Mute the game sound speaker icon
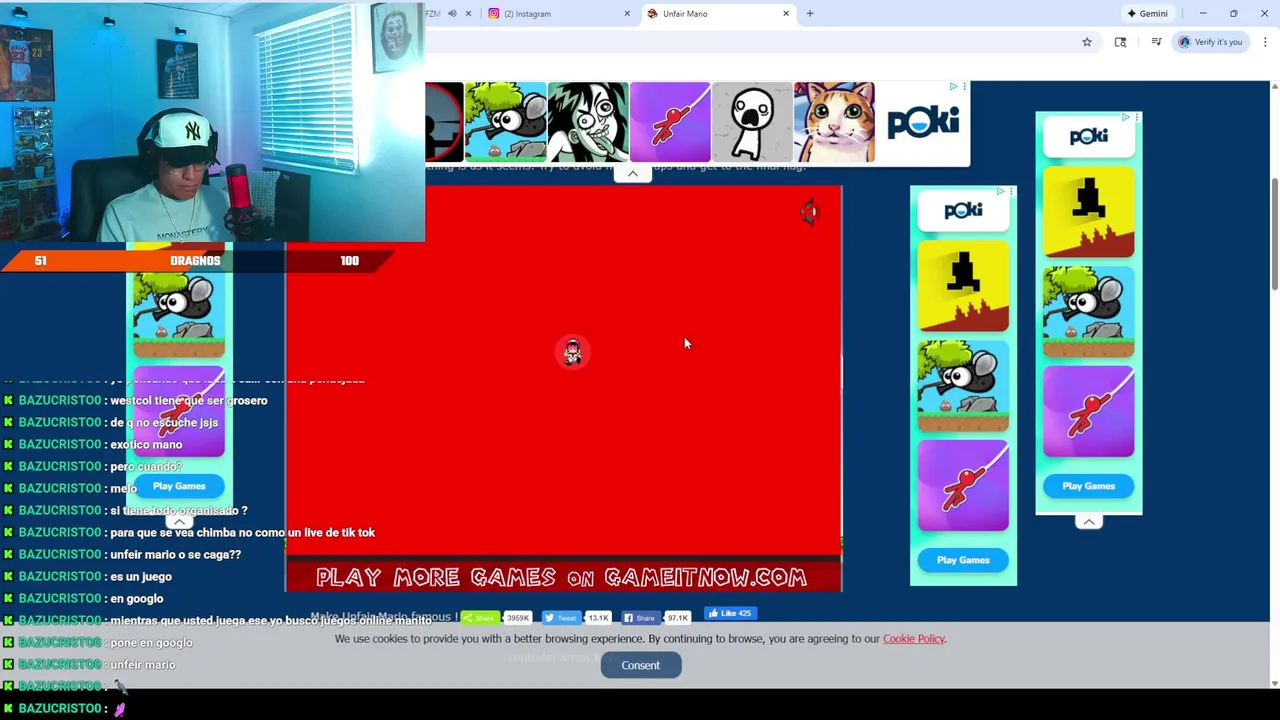1280x720 pixels. pos(809,211)
